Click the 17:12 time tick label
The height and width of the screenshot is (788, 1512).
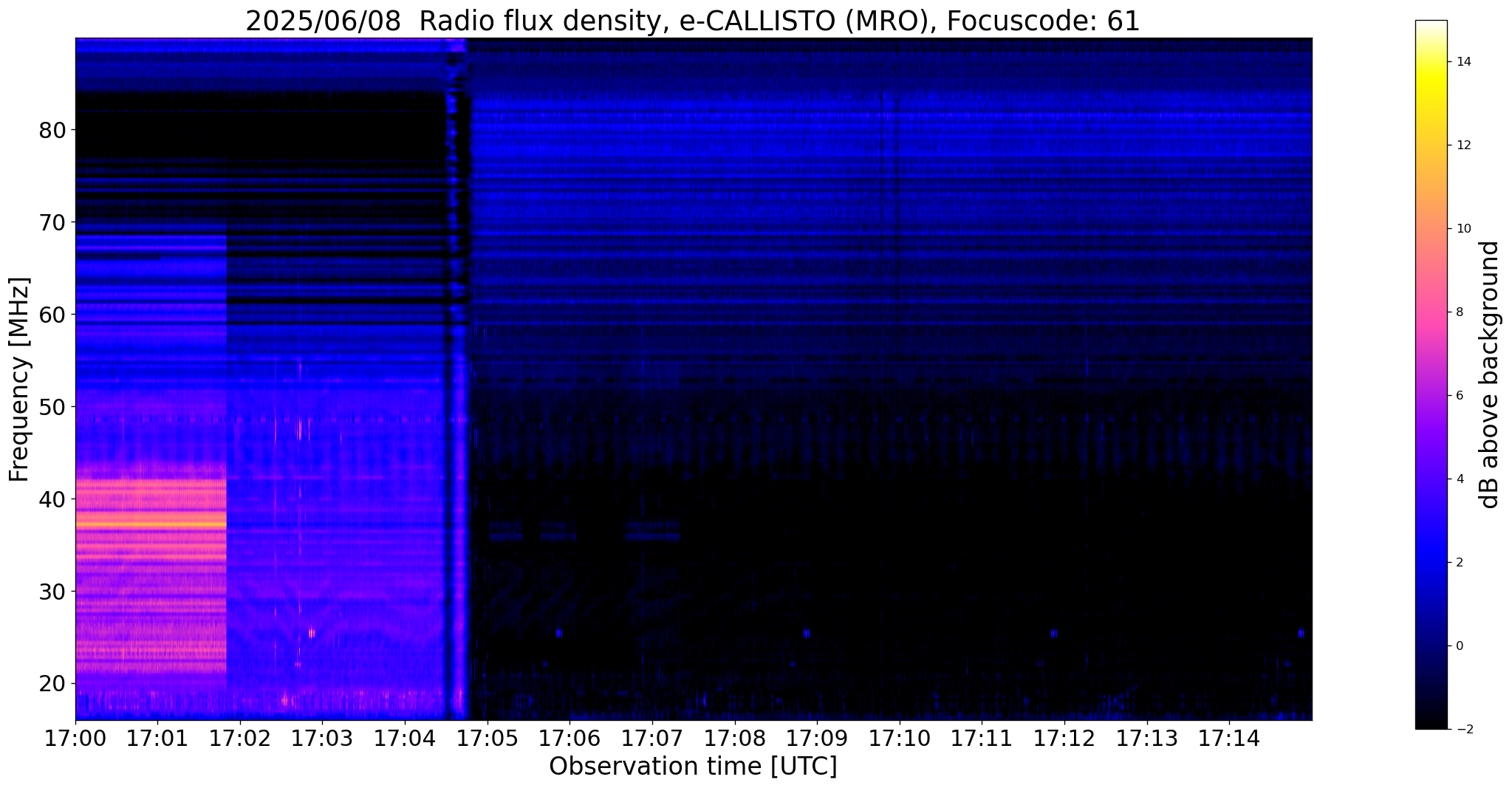click(1065, 739)
